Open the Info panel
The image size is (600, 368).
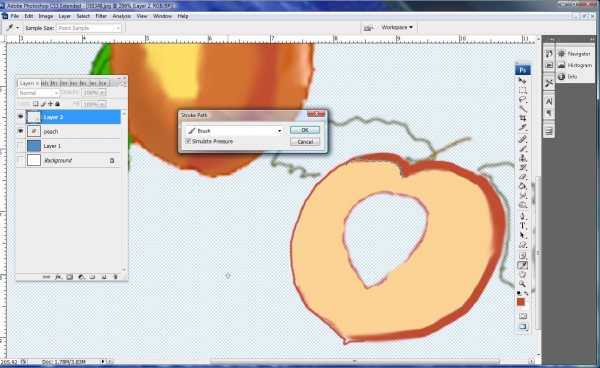pos(567,77)
